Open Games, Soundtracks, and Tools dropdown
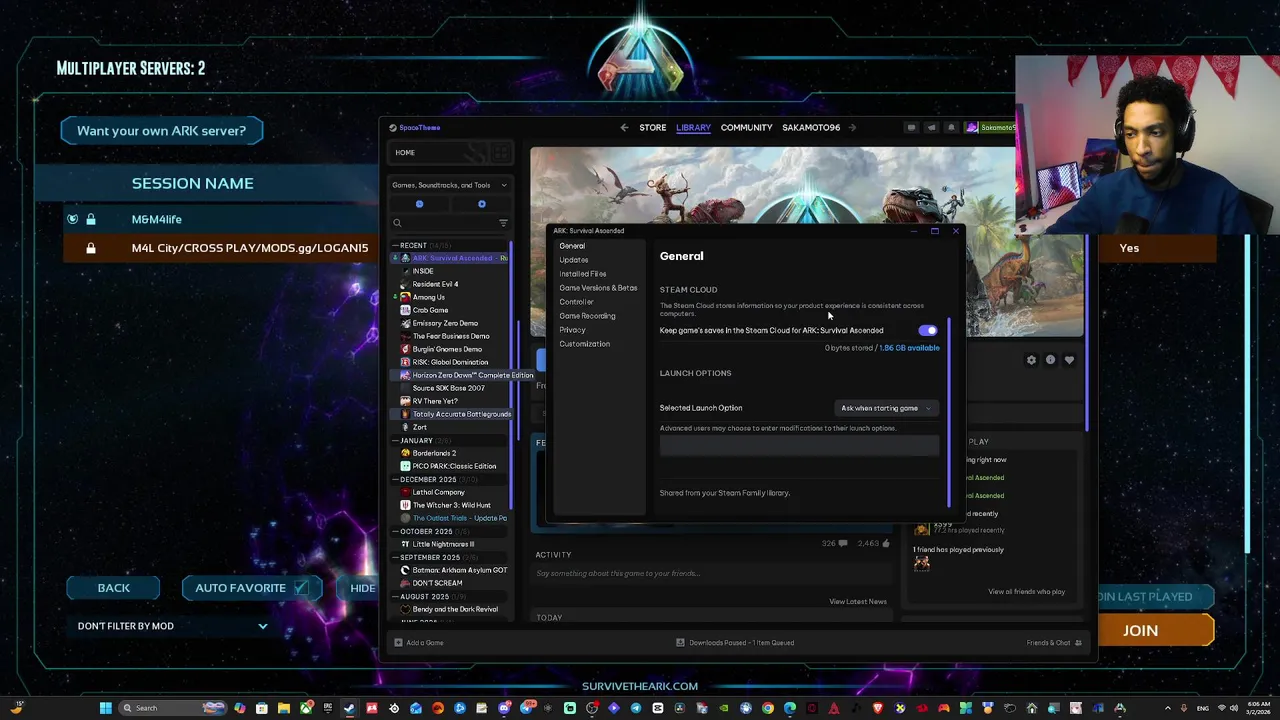Image resolution: width=1280 pixels, height=720 pixels. 450,185
